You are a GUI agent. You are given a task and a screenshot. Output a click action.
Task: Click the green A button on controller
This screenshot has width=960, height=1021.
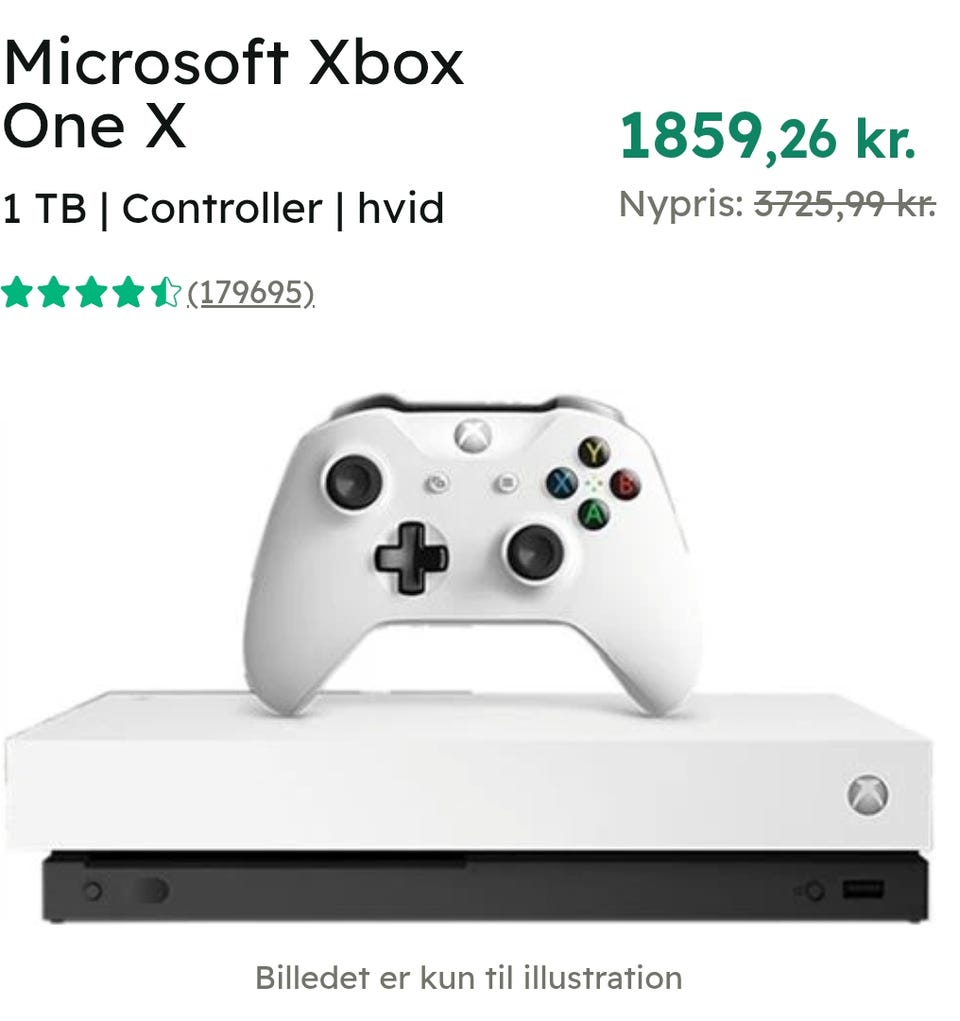[593, 514]
